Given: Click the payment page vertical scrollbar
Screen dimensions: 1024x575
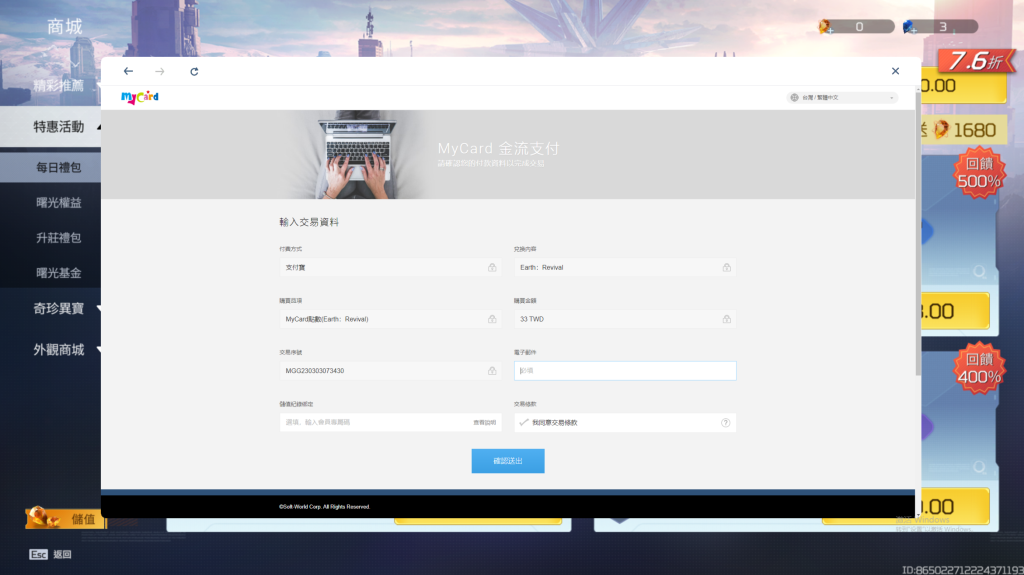Looking at the screenshot, I should click(x=918, y=232).
